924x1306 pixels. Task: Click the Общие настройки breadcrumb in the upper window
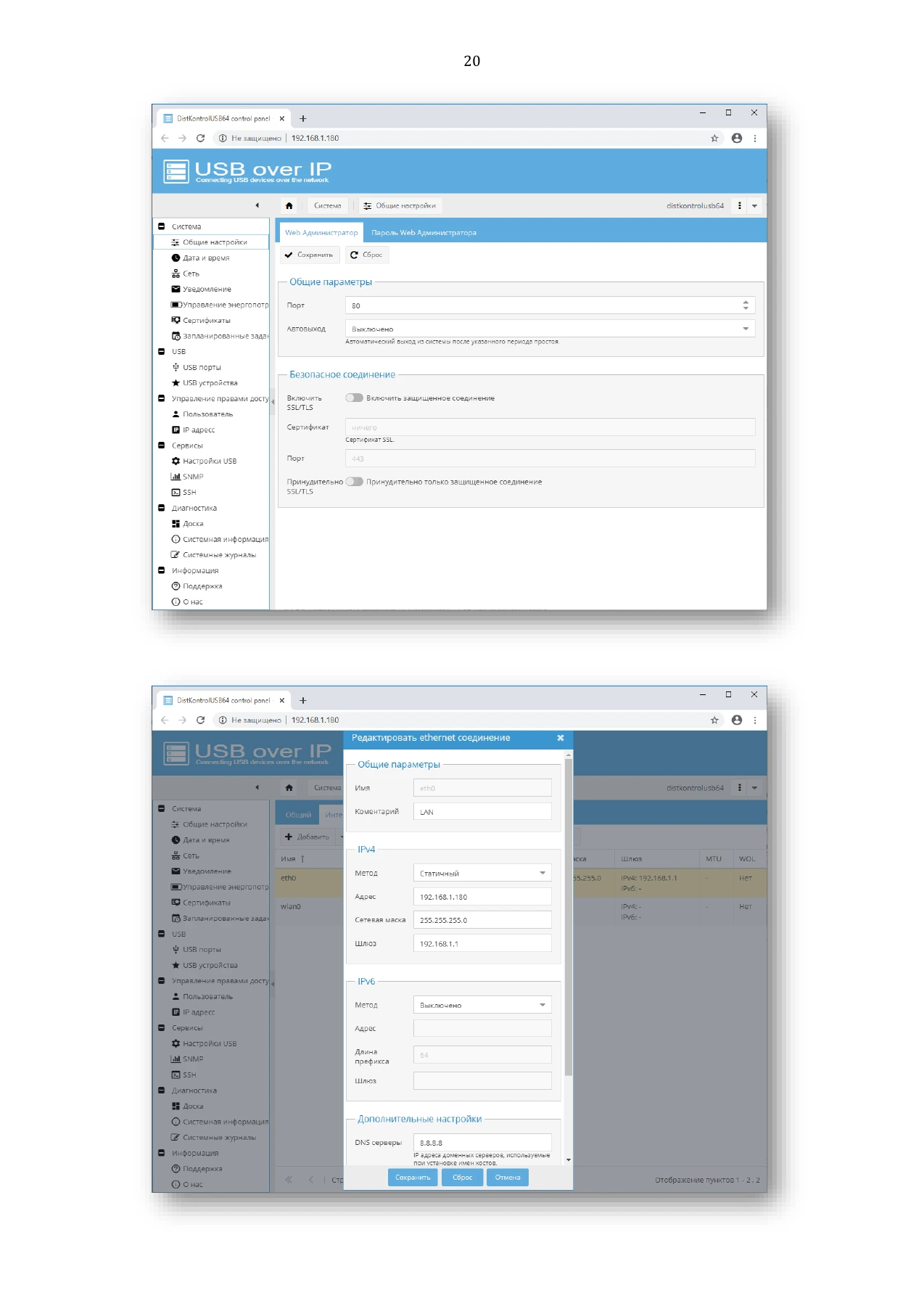coord(400,206)
